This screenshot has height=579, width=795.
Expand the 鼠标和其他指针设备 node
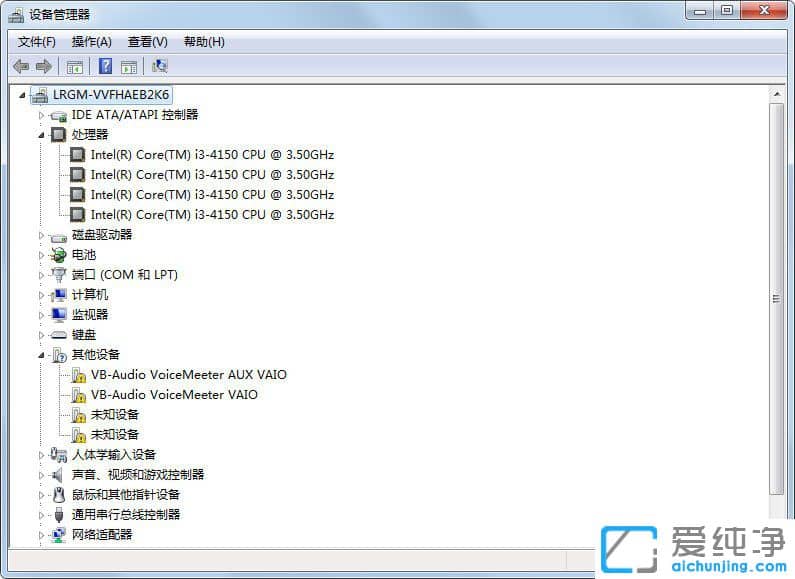pos(42,495)
